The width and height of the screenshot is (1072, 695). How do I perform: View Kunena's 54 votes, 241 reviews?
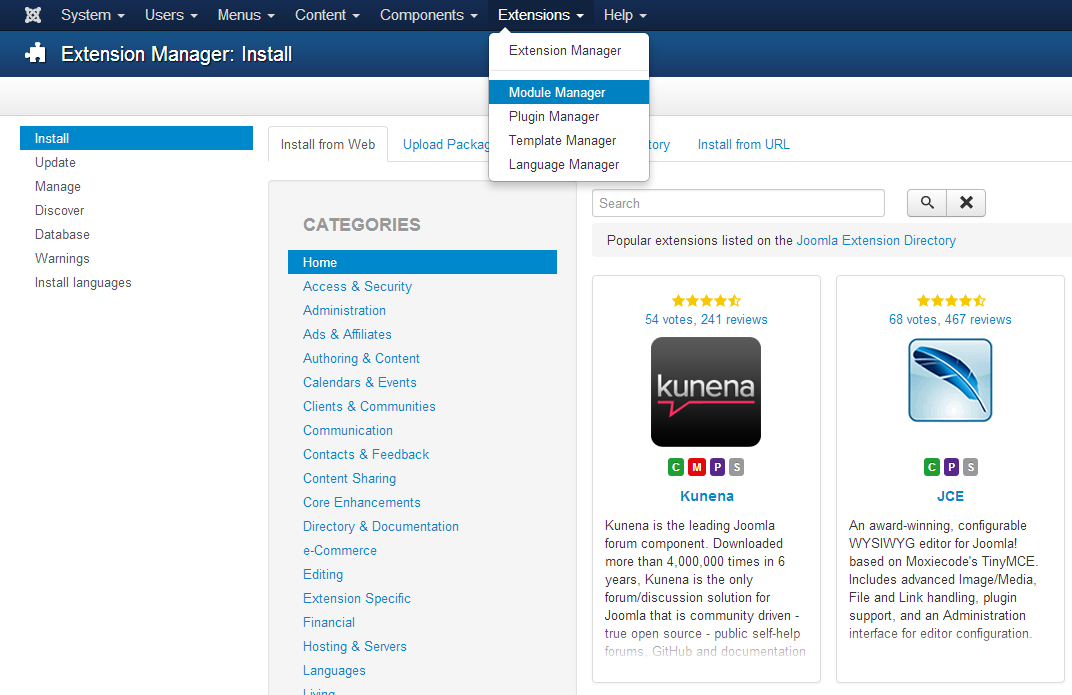[x=706, y=319]
